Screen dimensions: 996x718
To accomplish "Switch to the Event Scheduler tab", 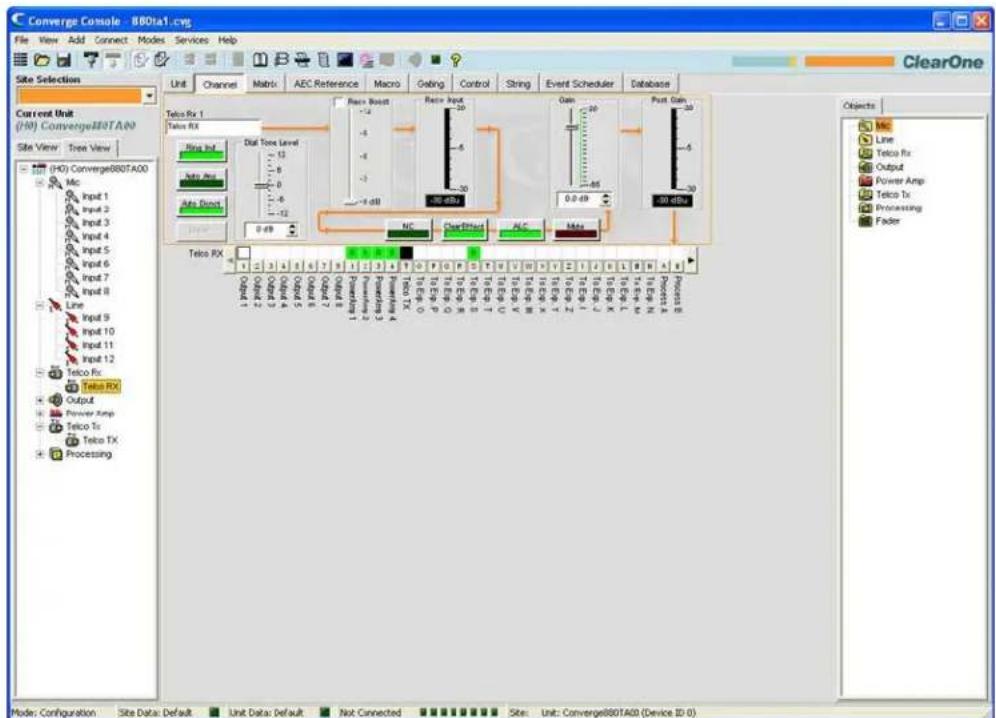I will pyautogui.click(x=579, y=84).
